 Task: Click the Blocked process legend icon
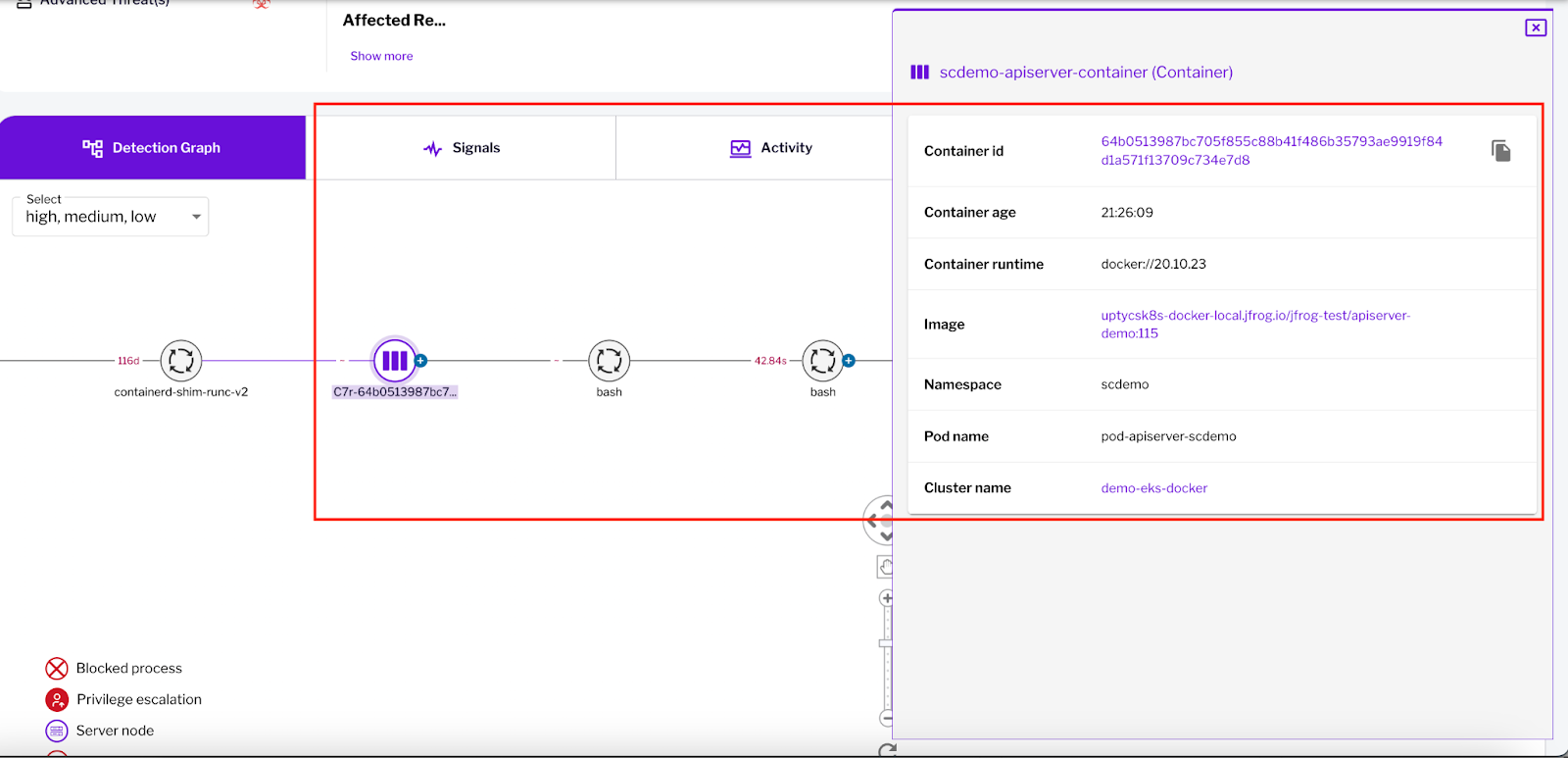tap(57, 669)
